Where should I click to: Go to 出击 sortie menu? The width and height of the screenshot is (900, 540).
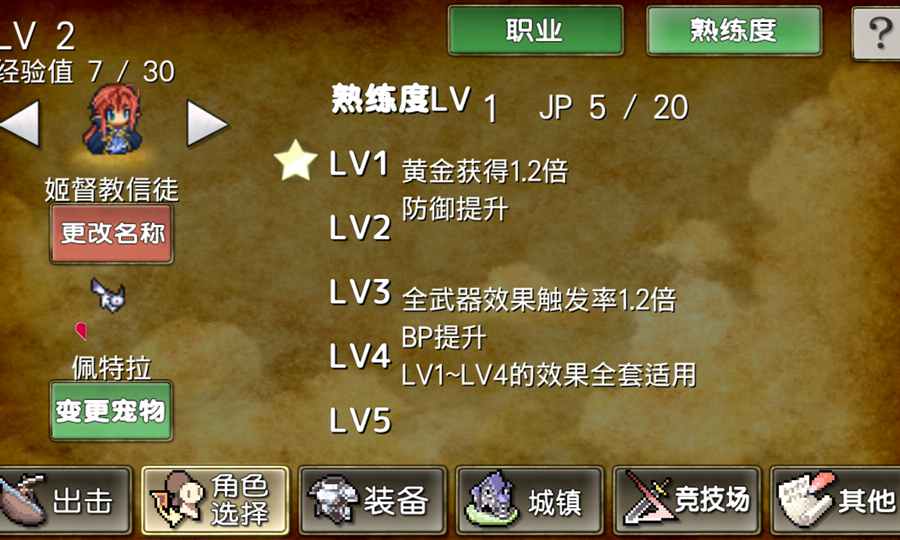click(x=64, y=500)
